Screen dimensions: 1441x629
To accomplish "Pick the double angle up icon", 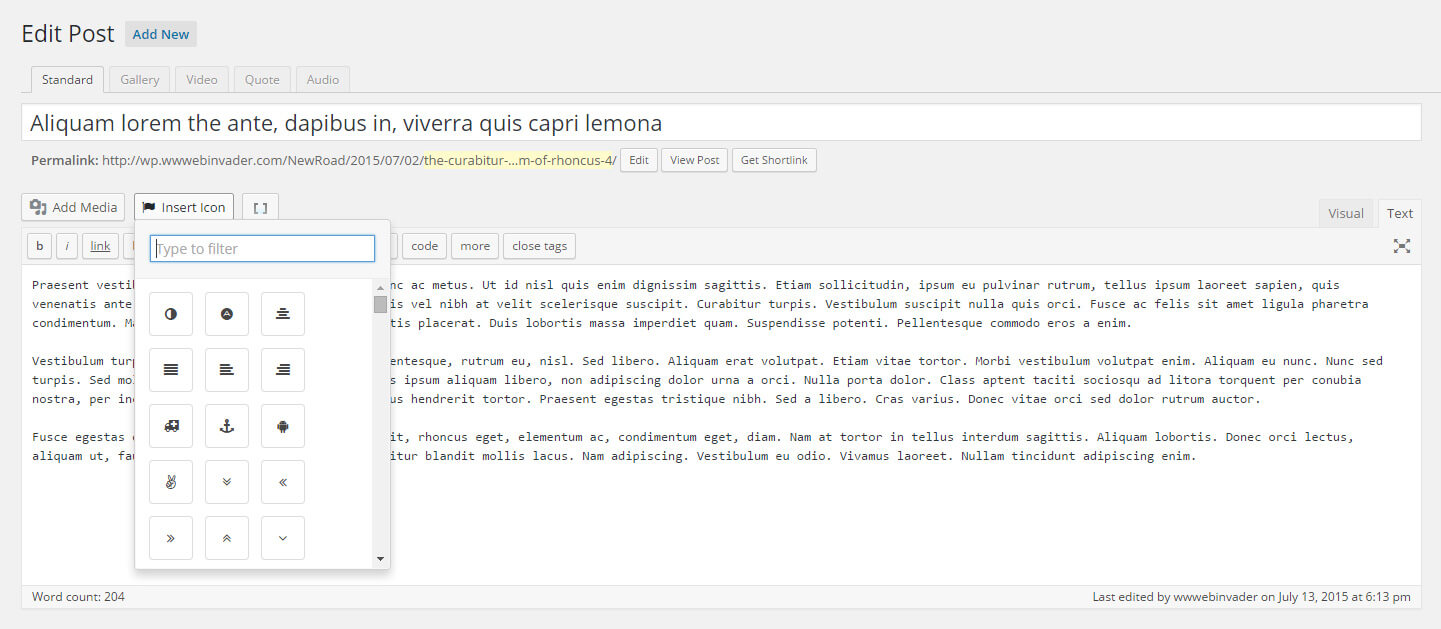I will [x=227, y=538].
